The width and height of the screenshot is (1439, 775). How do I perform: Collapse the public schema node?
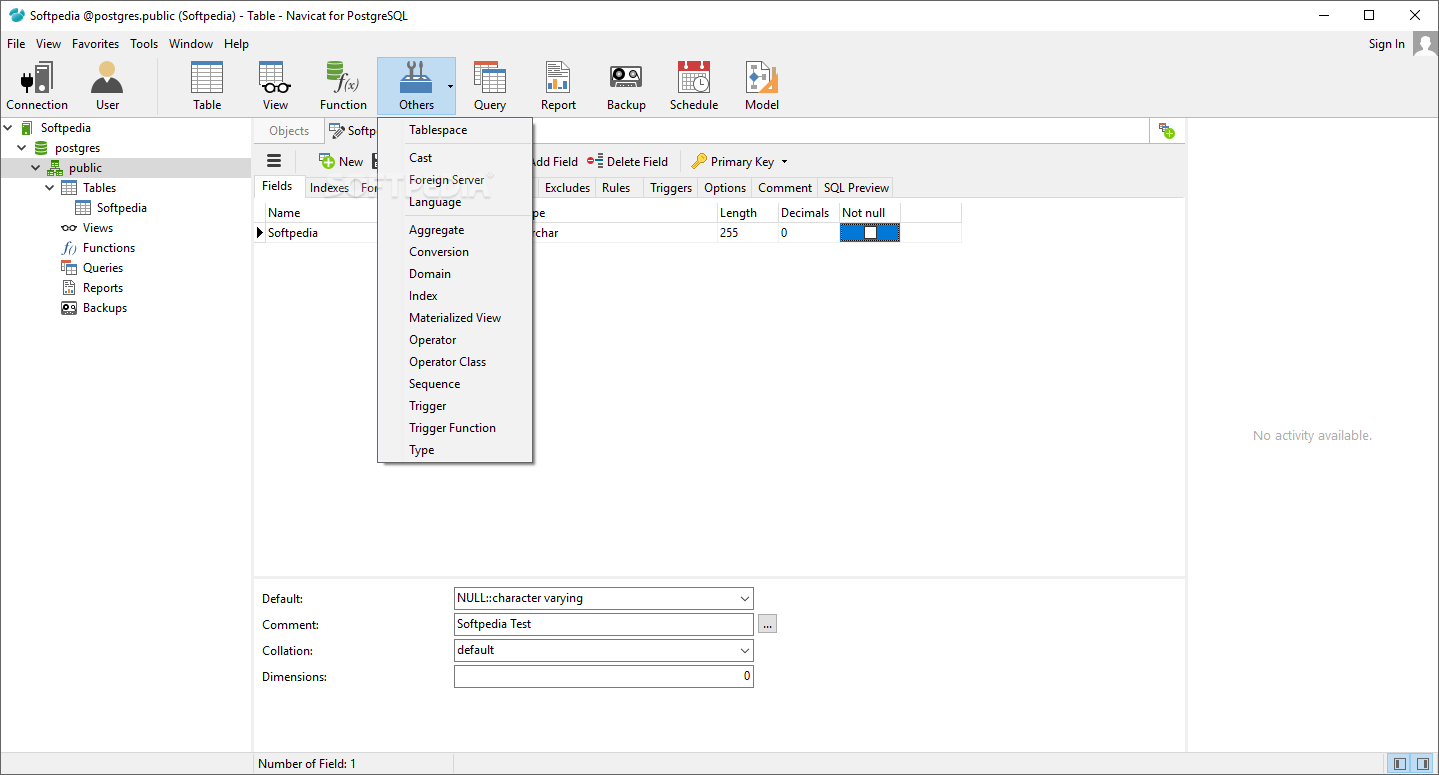(x=36, y=168)
